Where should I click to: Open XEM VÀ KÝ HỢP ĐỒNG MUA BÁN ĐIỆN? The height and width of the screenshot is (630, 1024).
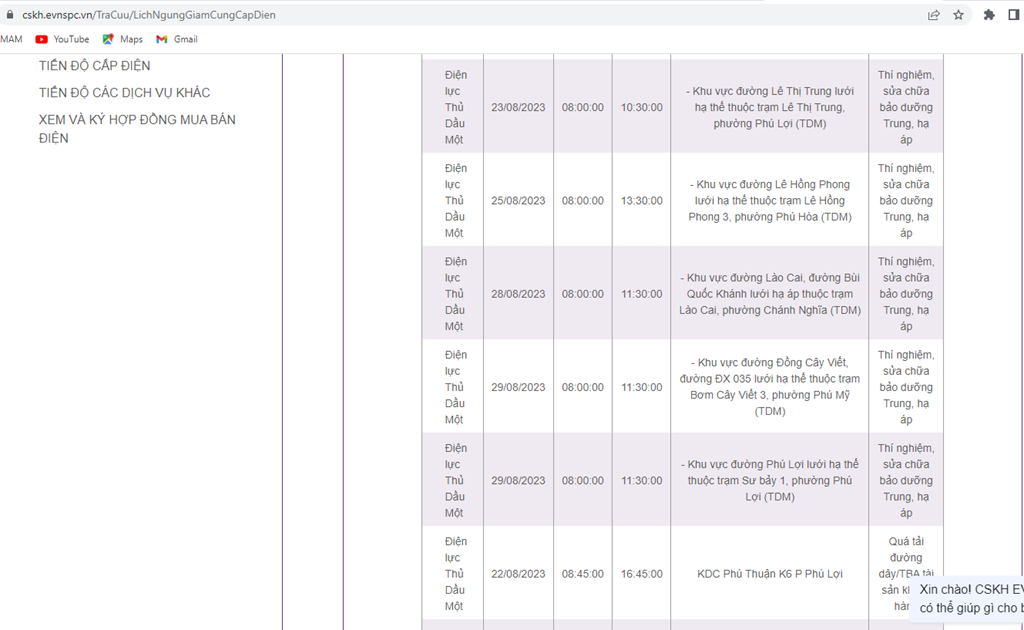coord(137,129)
